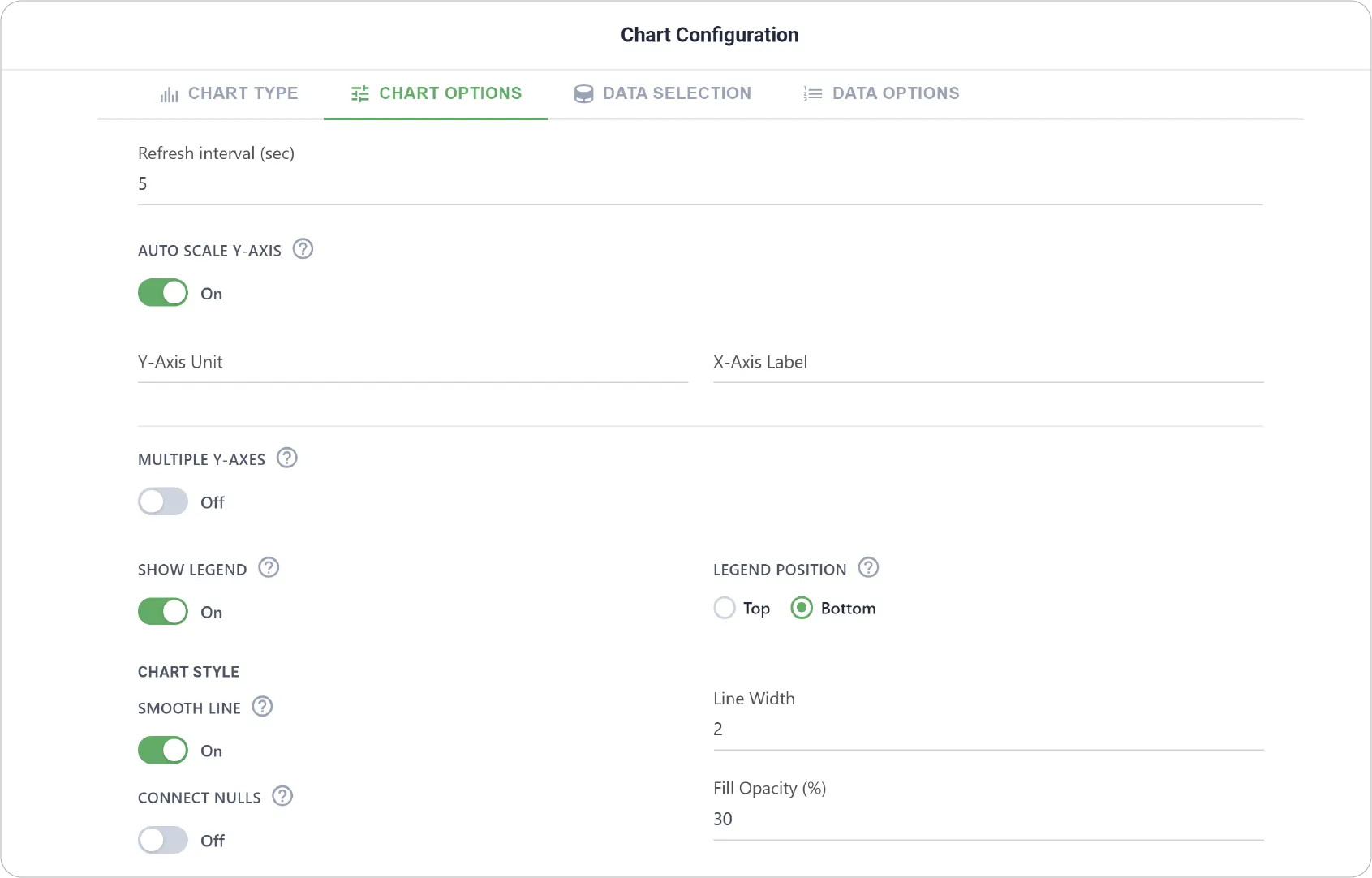The height and width of the screenshot is (878, 1372).
Task: Click the Smooth Line question mark icon
Action: 262,707
